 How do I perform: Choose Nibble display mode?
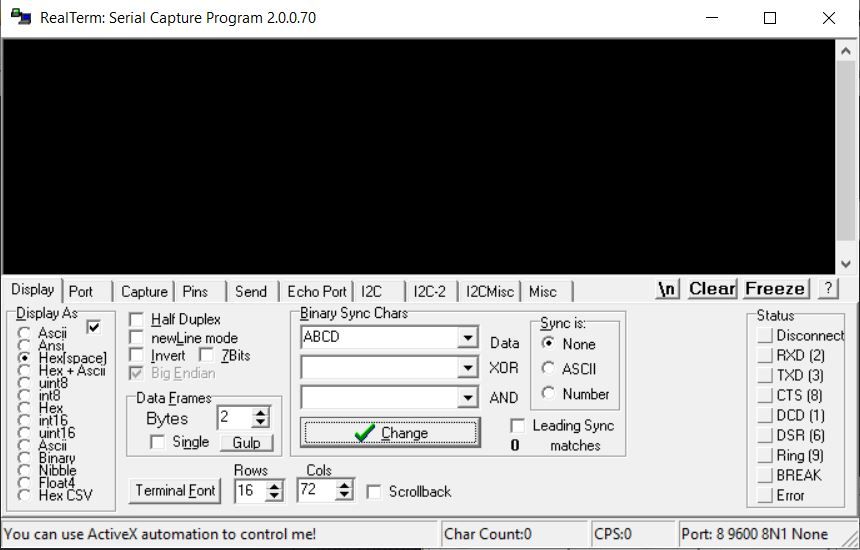point(24,470)
